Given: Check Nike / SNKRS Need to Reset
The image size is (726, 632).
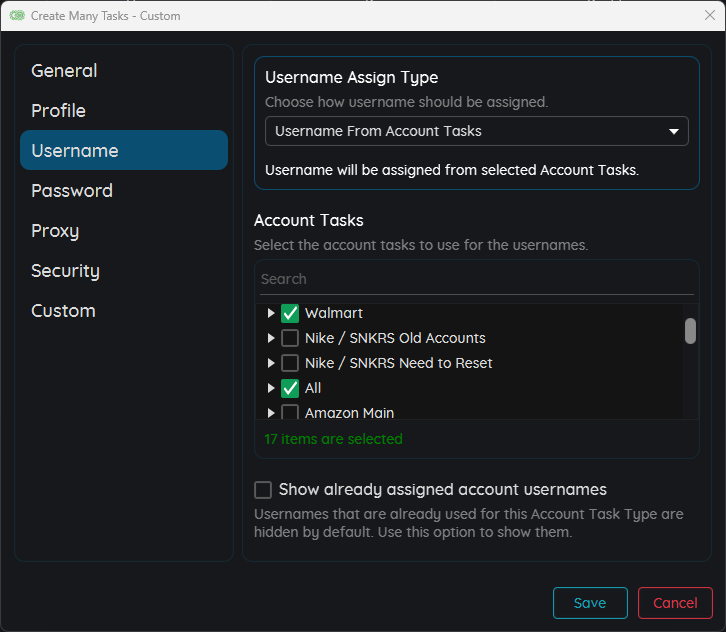Looking at the screenshot, I should click(290, 363).
